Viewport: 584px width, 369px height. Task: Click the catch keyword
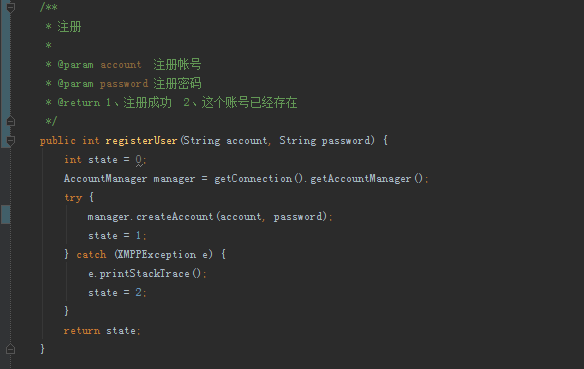coord(91,255)
